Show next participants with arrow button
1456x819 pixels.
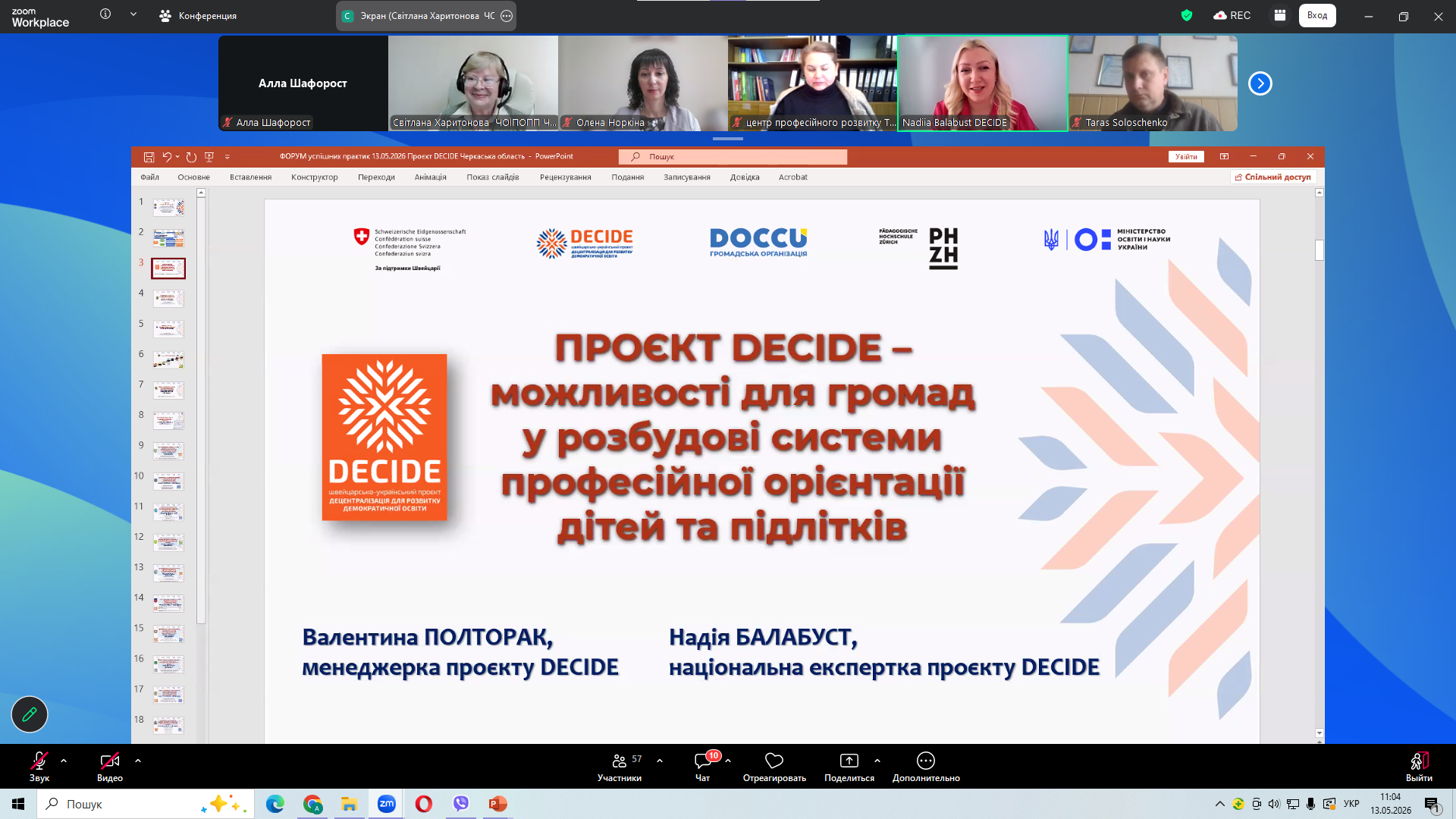tap(1260, 83)
